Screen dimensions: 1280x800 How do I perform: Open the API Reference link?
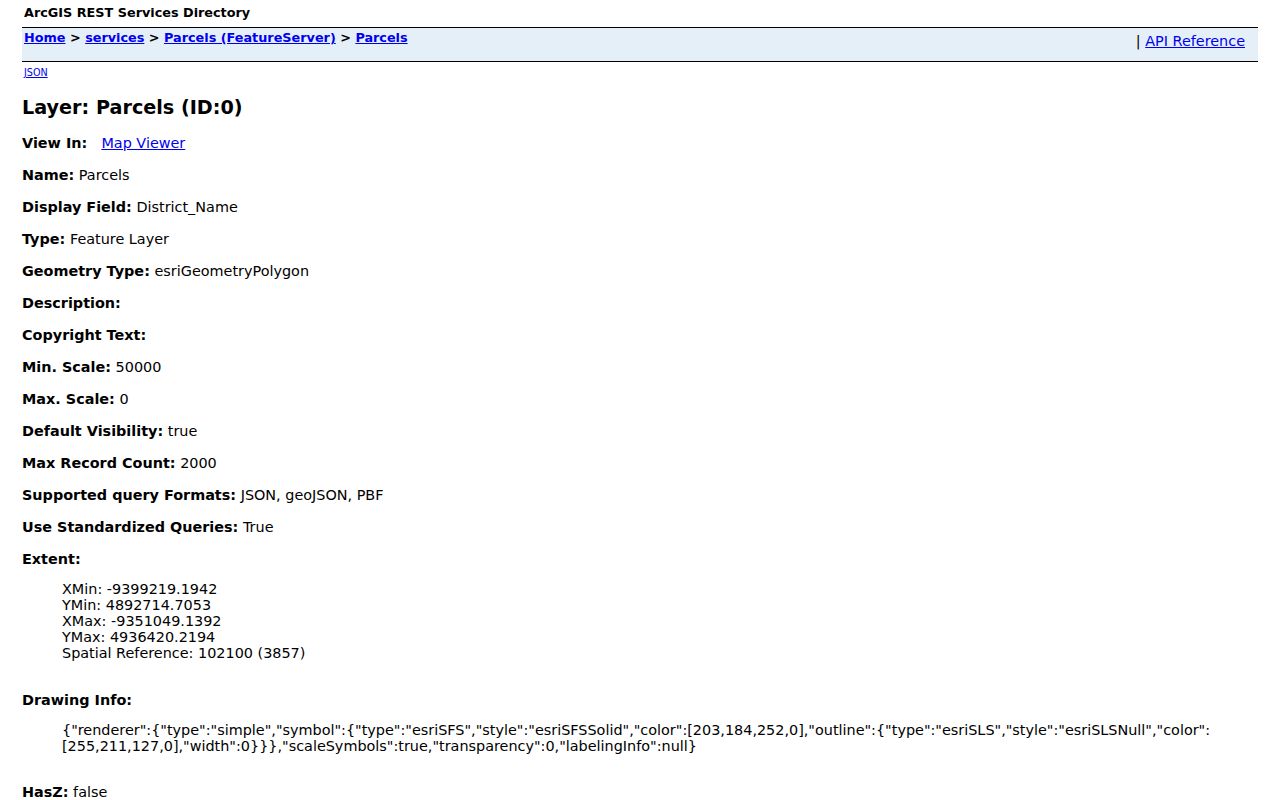click(x=1195, y=41)
